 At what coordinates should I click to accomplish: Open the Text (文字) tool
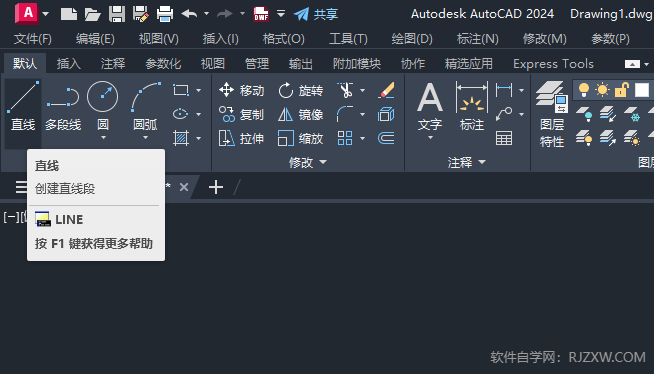tap(430, 106)
